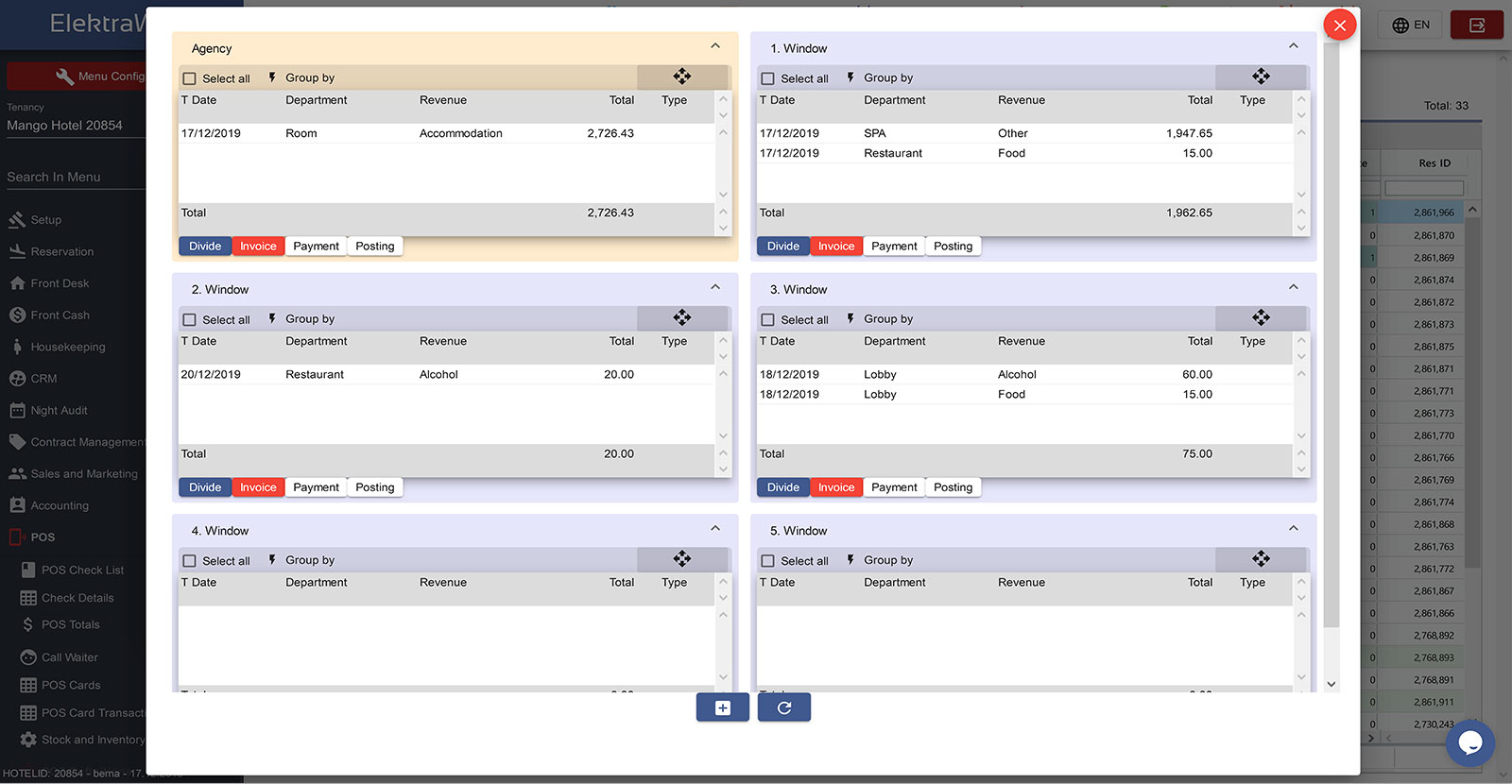Image resolution: width=1512 pixels, height=784 pixels.
Task: Click the add new window plus button
Action: [x=723, y=707]
